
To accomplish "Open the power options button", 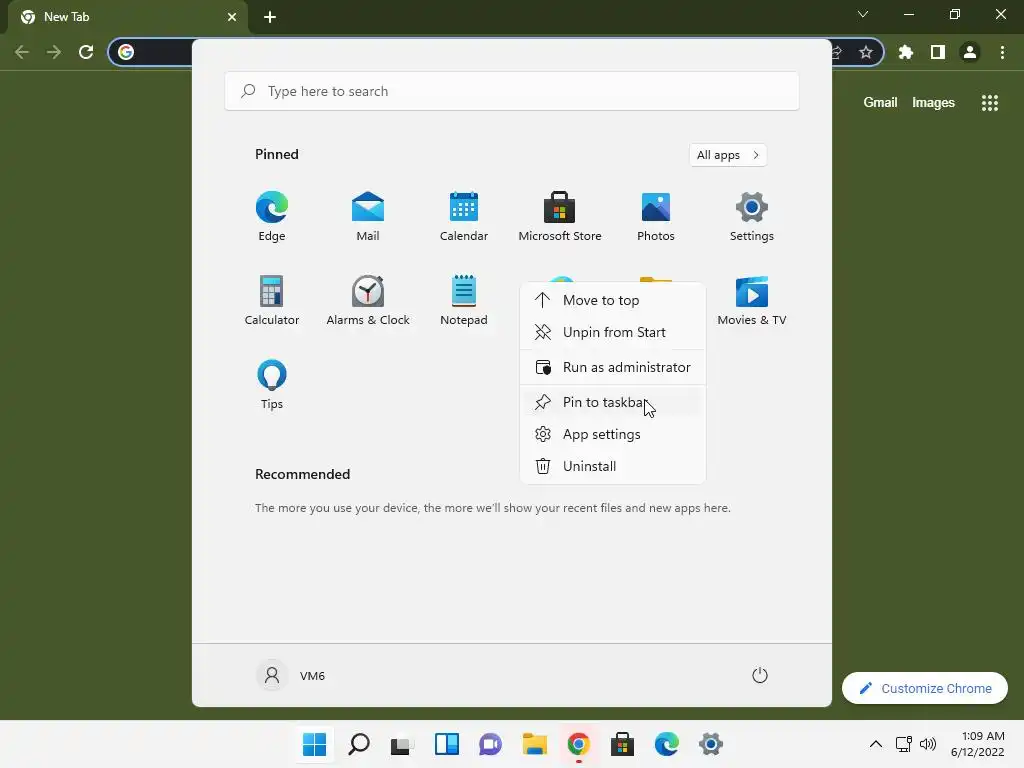I will pos(760,675).
